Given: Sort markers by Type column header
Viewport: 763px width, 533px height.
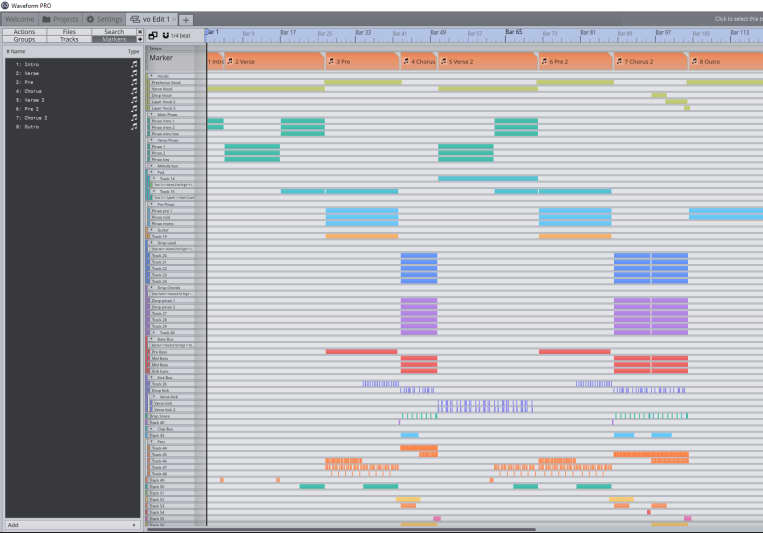Looking at the screenshot, I should point(133,51).
